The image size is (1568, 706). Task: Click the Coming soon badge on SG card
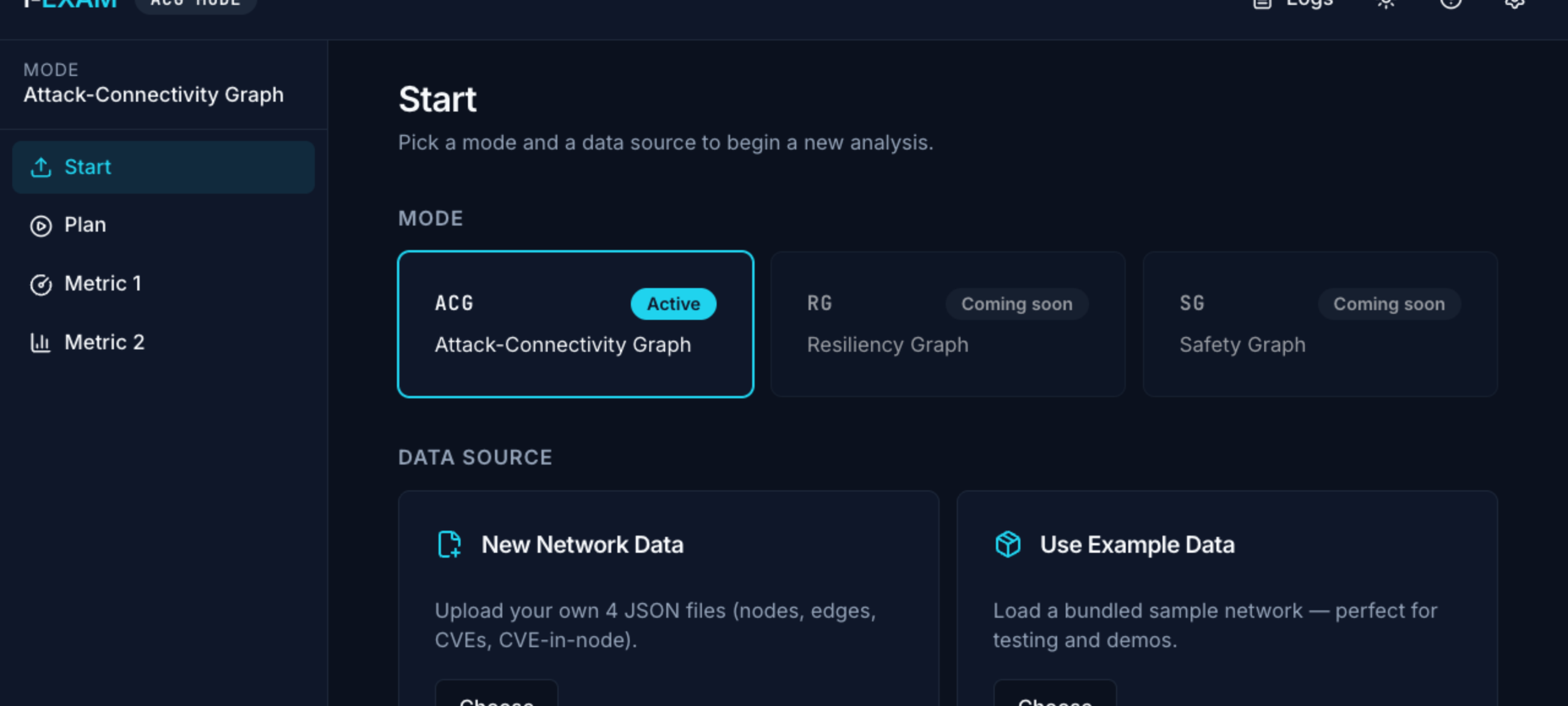[x=1389, y=304]
